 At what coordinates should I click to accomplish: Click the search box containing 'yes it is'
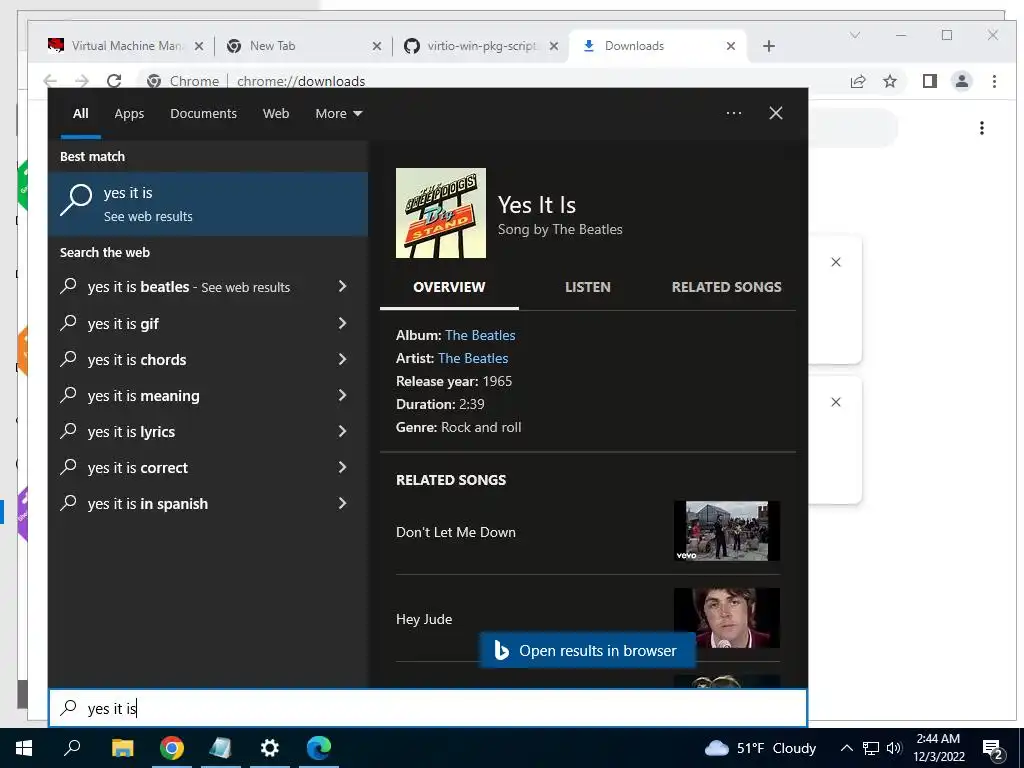point(428,708)
